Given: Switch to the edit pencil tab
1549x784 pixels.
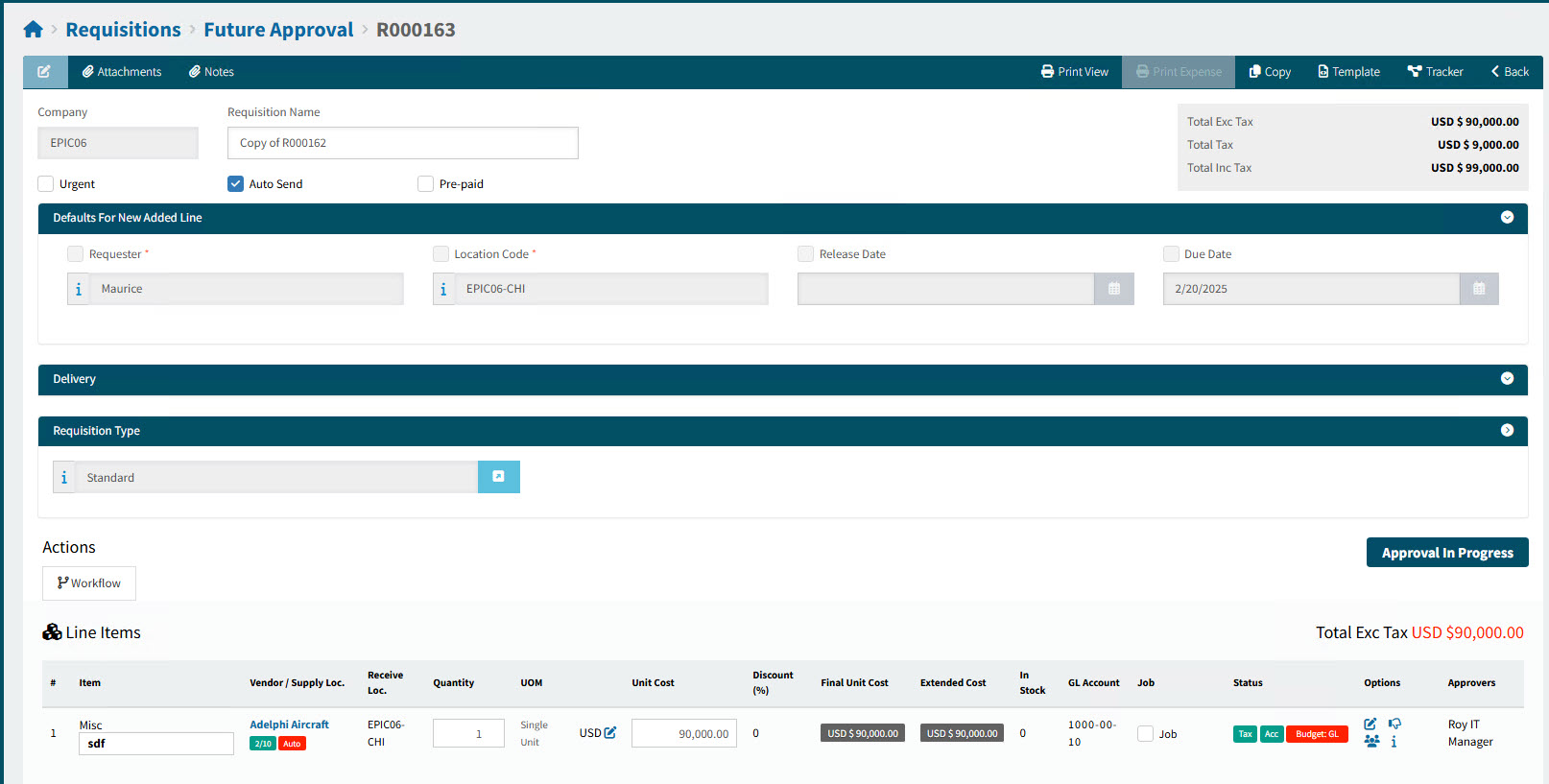Looking at the screenshot, I should click(x=45, y=72).
